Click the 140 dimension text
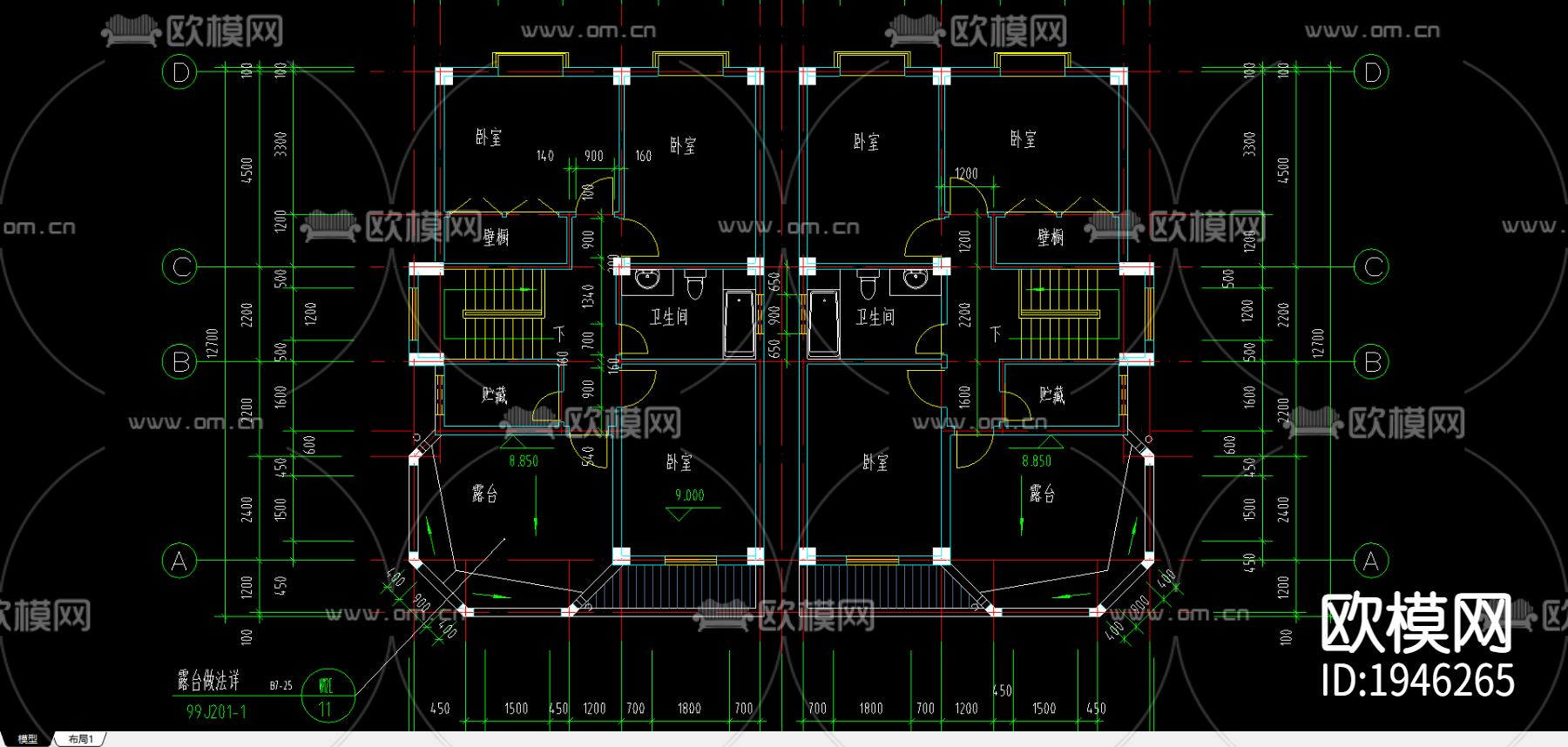The image size is (1568, 747). [x=544, y=156]
